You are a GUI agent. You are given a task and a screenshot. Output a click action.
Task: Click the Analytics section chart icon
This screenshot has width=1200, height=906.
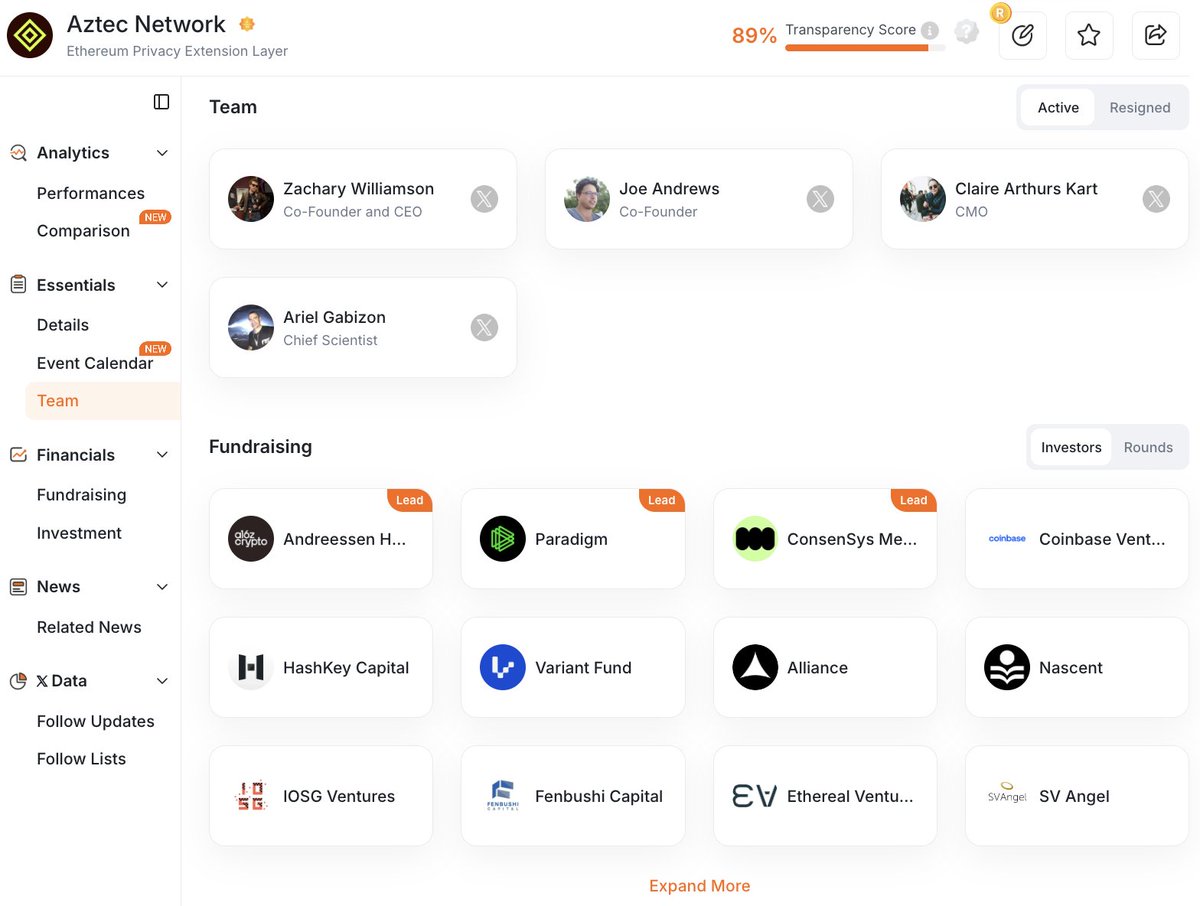click(18, 153)
